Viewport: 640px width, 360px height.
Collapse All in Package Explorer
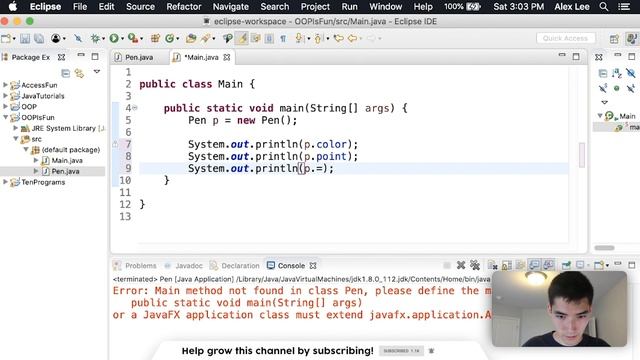pos(65,73)
